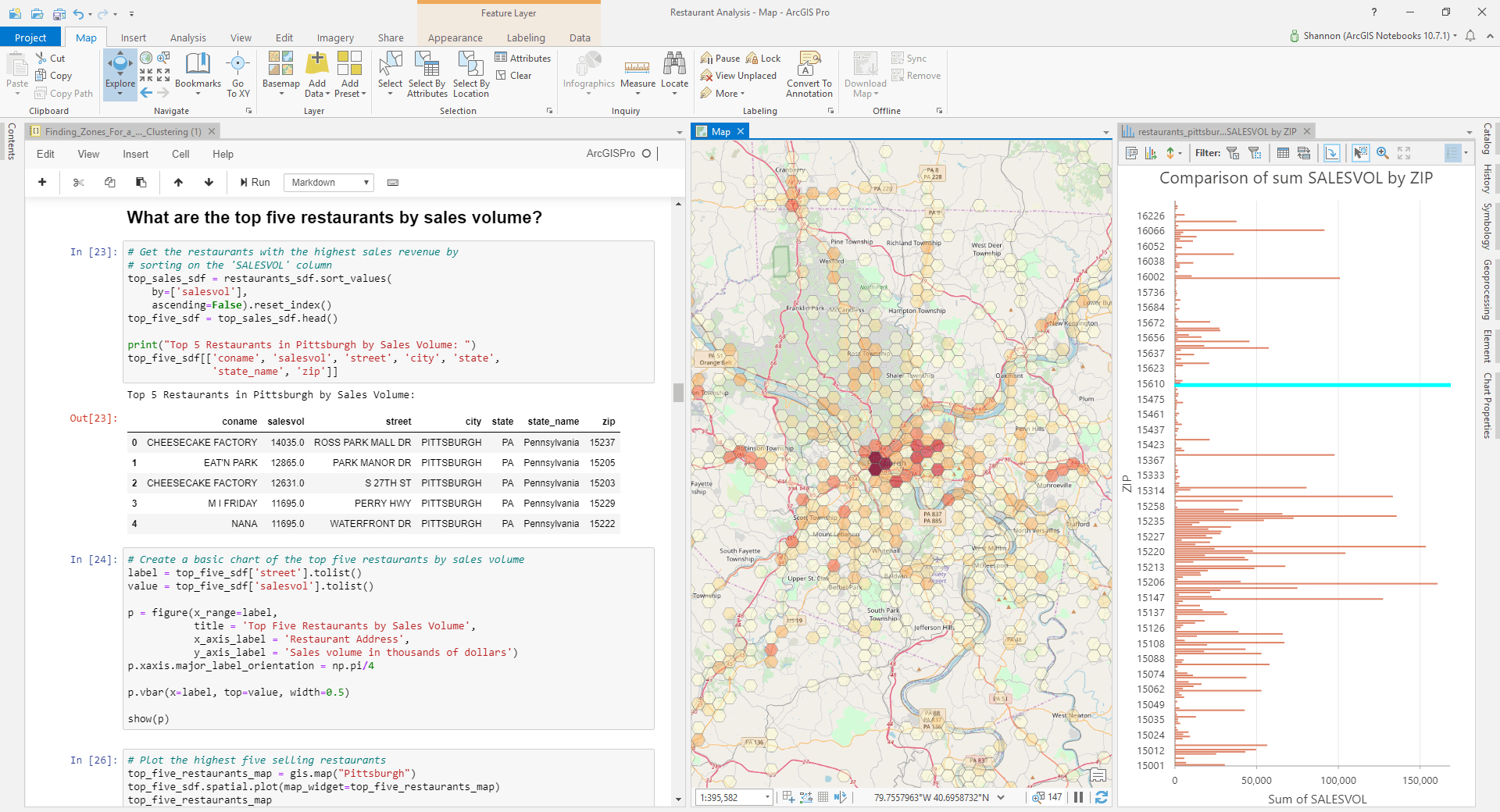Run the current notebook cell

point(255,183)
